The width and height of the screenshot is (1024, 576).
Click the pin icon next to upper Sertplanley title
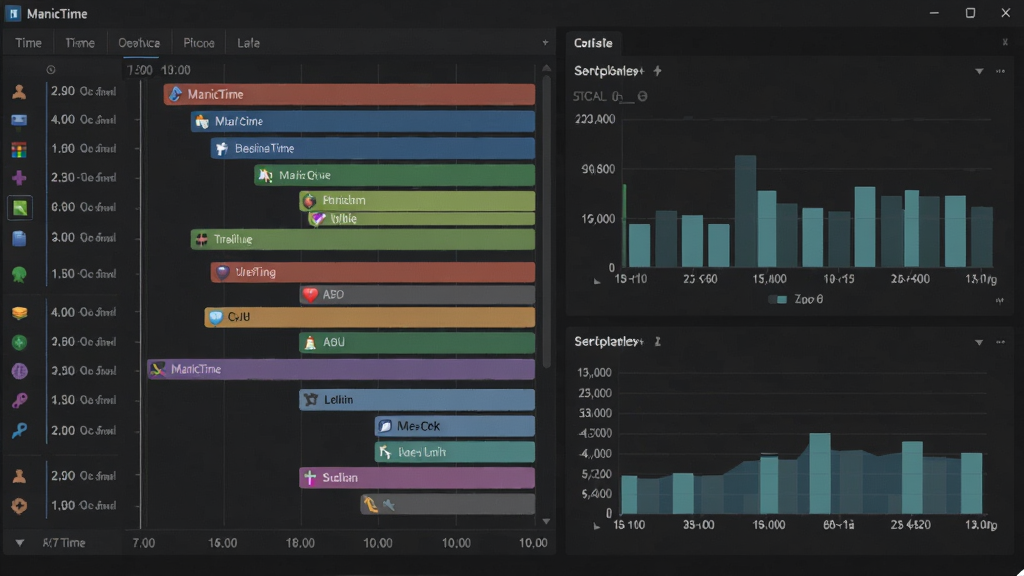click(x=658, y=71)
